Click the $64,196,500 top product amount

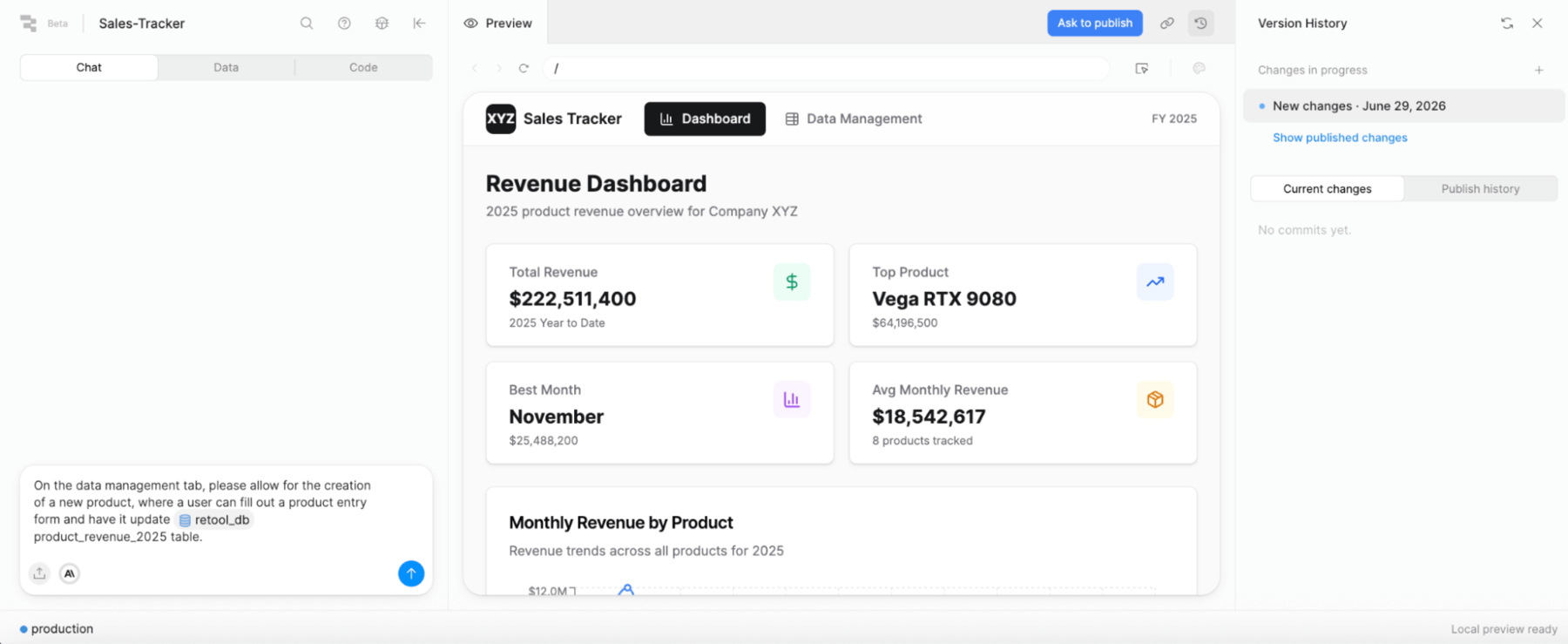(x=904, y=323)
